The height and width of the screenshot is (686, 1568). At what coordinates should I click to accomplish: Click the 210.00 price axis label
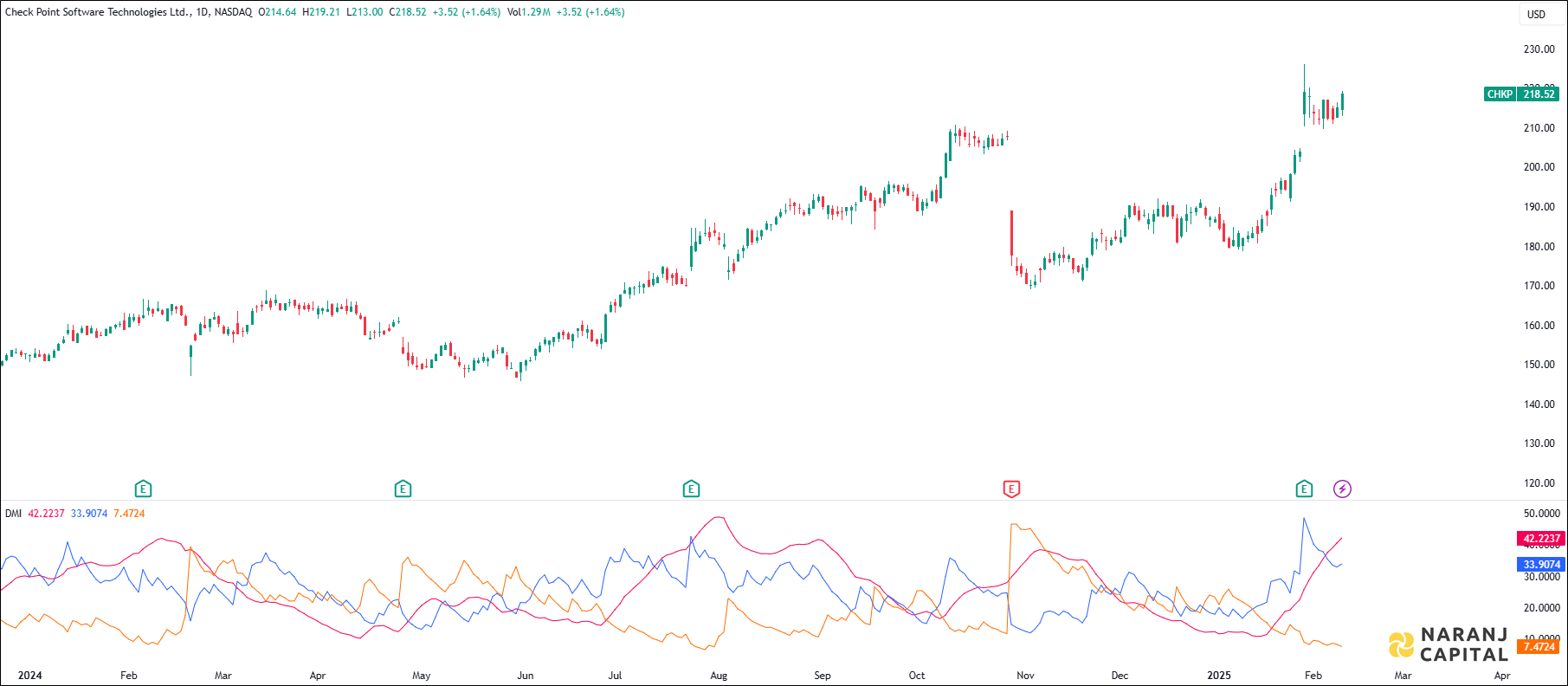point(1539,128)
